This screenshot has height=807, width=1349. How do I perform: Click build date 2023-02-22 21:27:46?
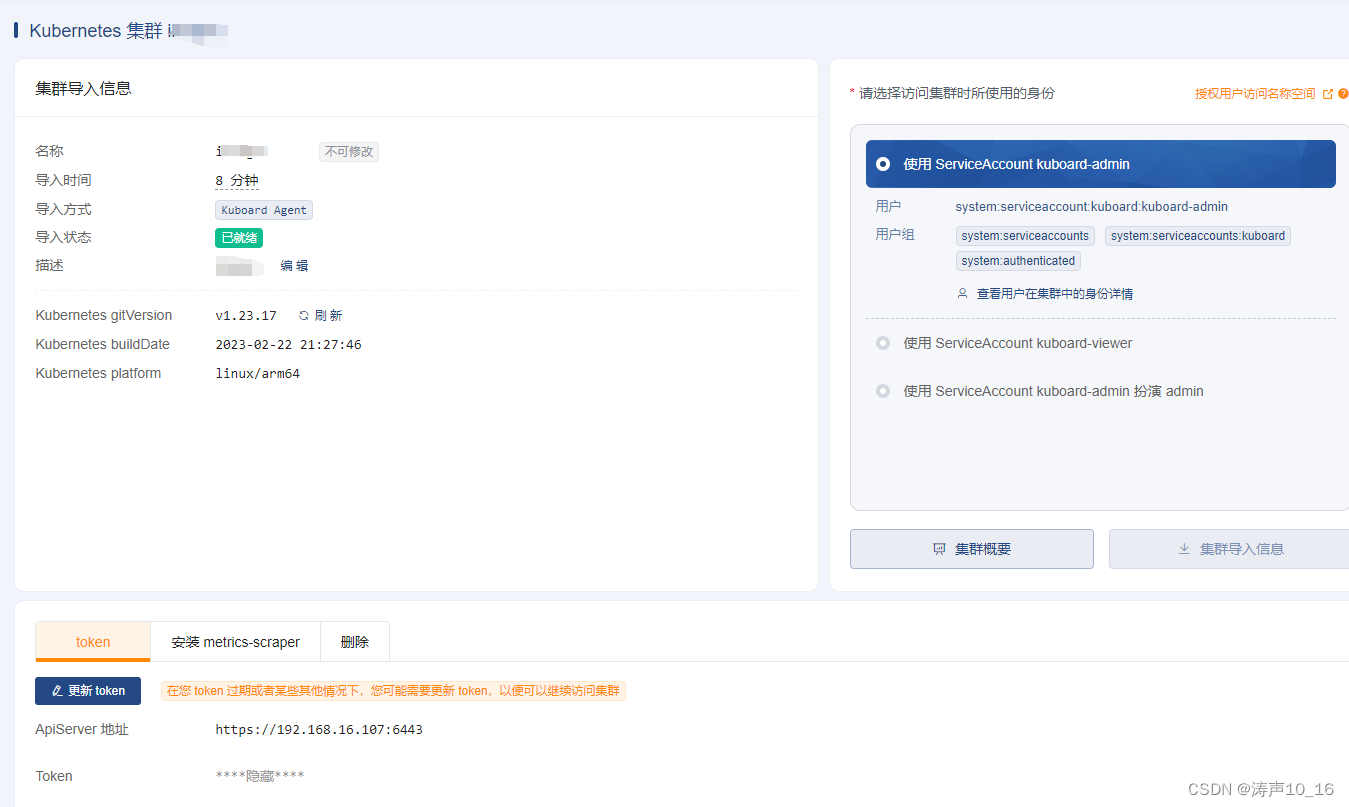coord(288,345)
